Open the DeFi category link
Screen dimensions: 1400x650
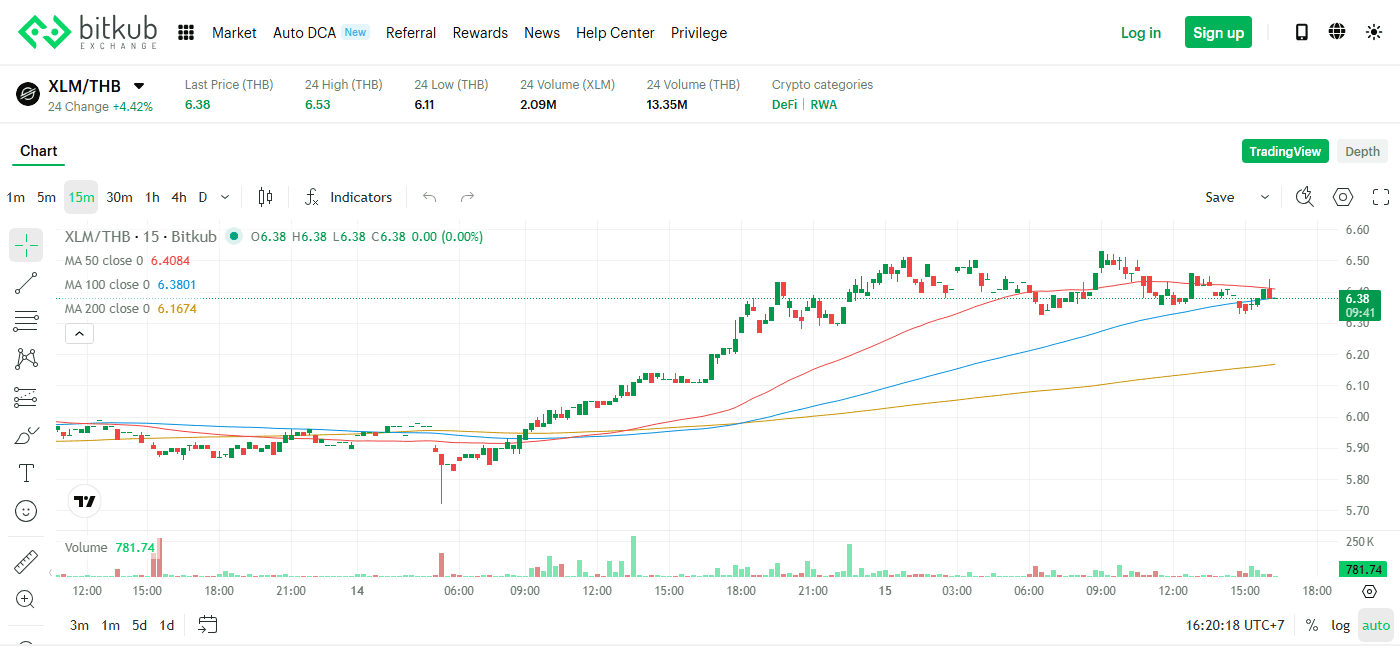tap(785, 105)
